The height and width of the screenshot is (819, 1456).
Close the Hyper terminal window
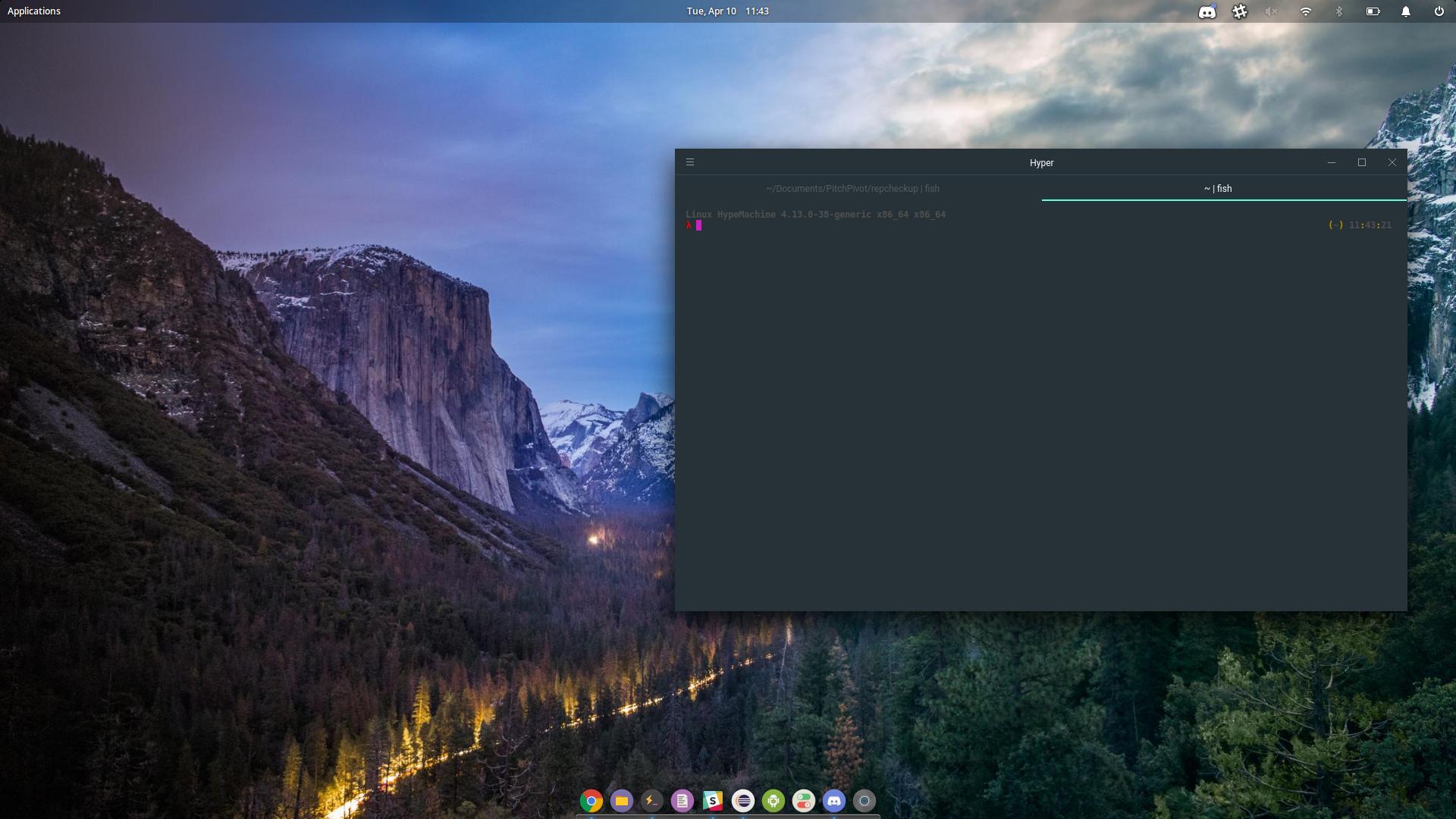tap(1392, 162)
